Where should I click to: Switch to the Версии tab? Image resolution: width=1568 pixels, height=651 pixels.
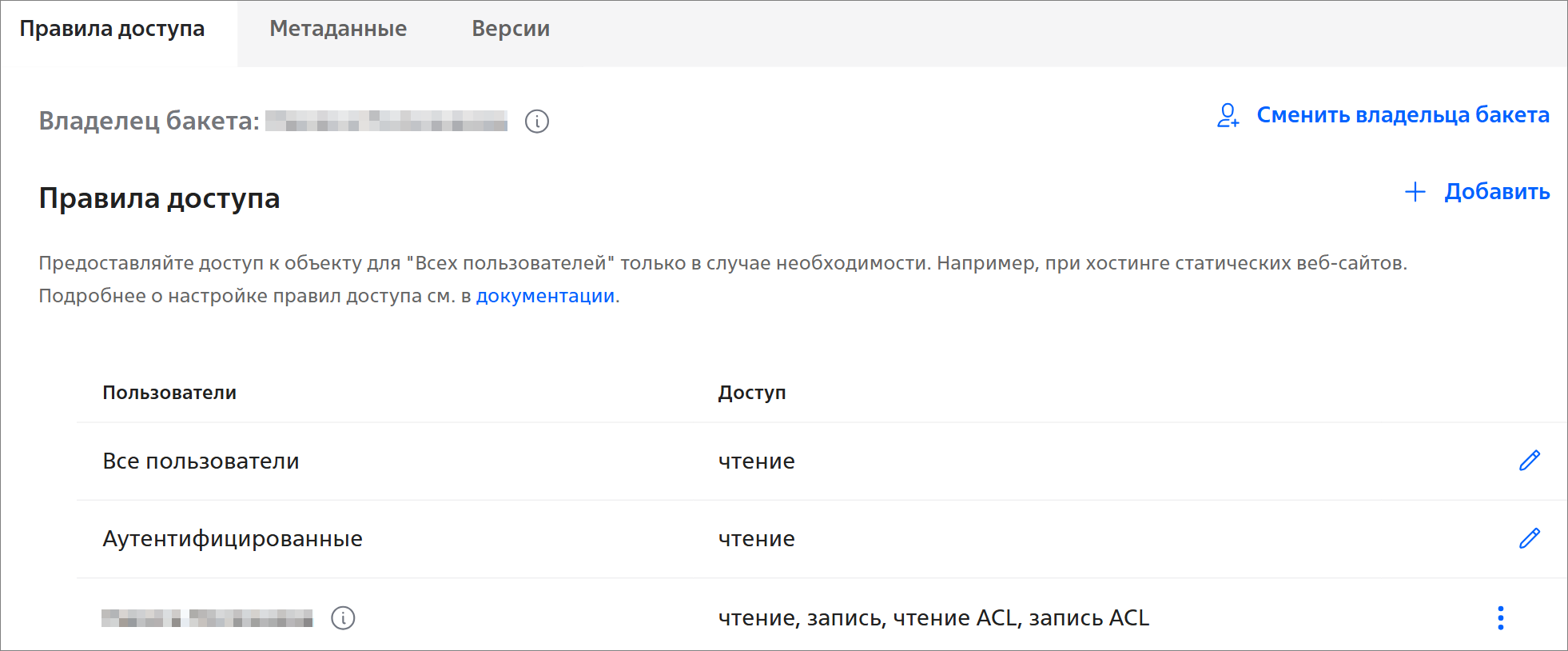pyautogui.click(x=510, y=30)
